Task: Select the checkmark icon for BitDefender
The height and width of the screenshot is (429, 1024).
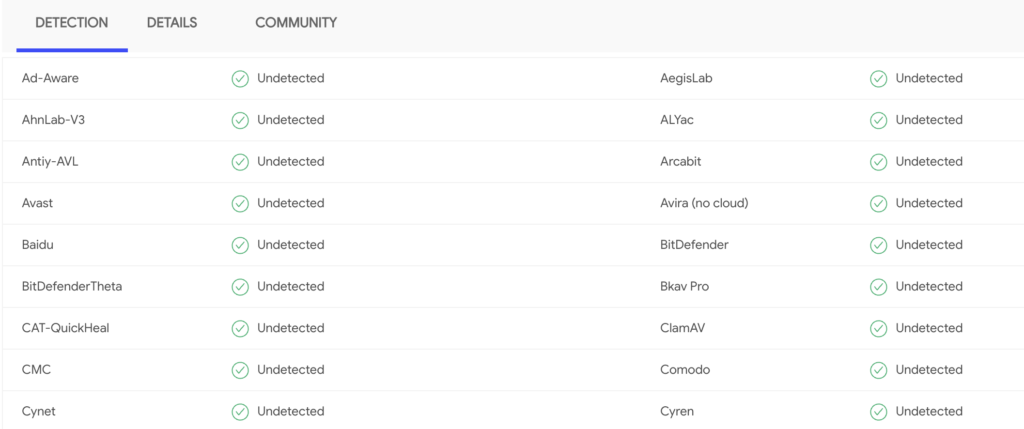Action: pos(878,246)
